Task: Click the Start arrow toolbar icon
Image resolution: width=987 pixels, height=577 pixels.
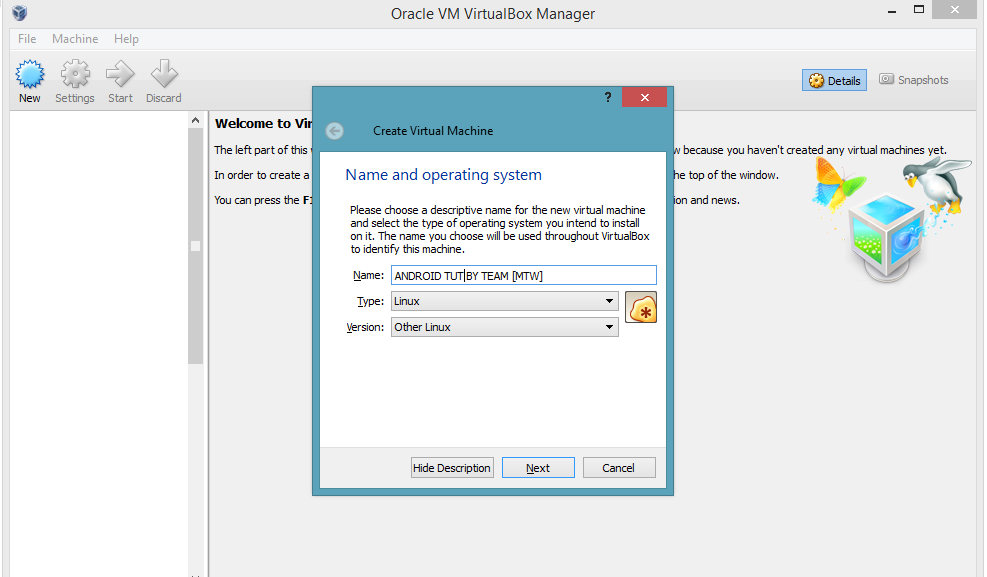Action: 120,81
